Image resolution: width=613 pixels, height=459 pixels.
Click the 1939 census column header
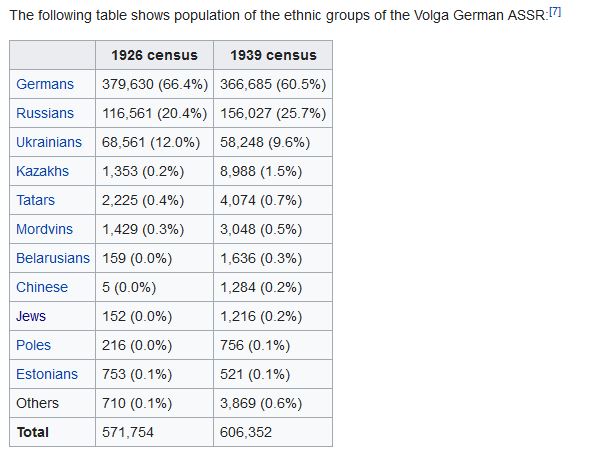coord(272,55)
